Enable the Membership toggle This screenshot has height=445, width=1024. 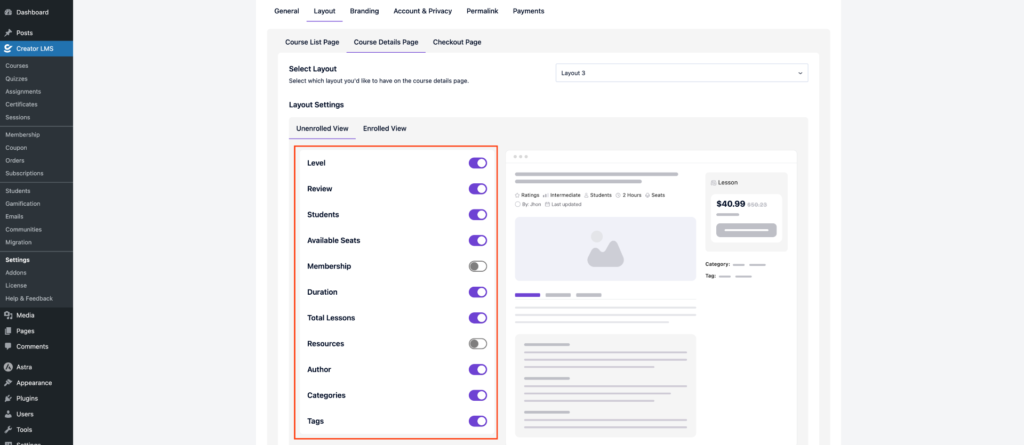[x=477, y=267]
